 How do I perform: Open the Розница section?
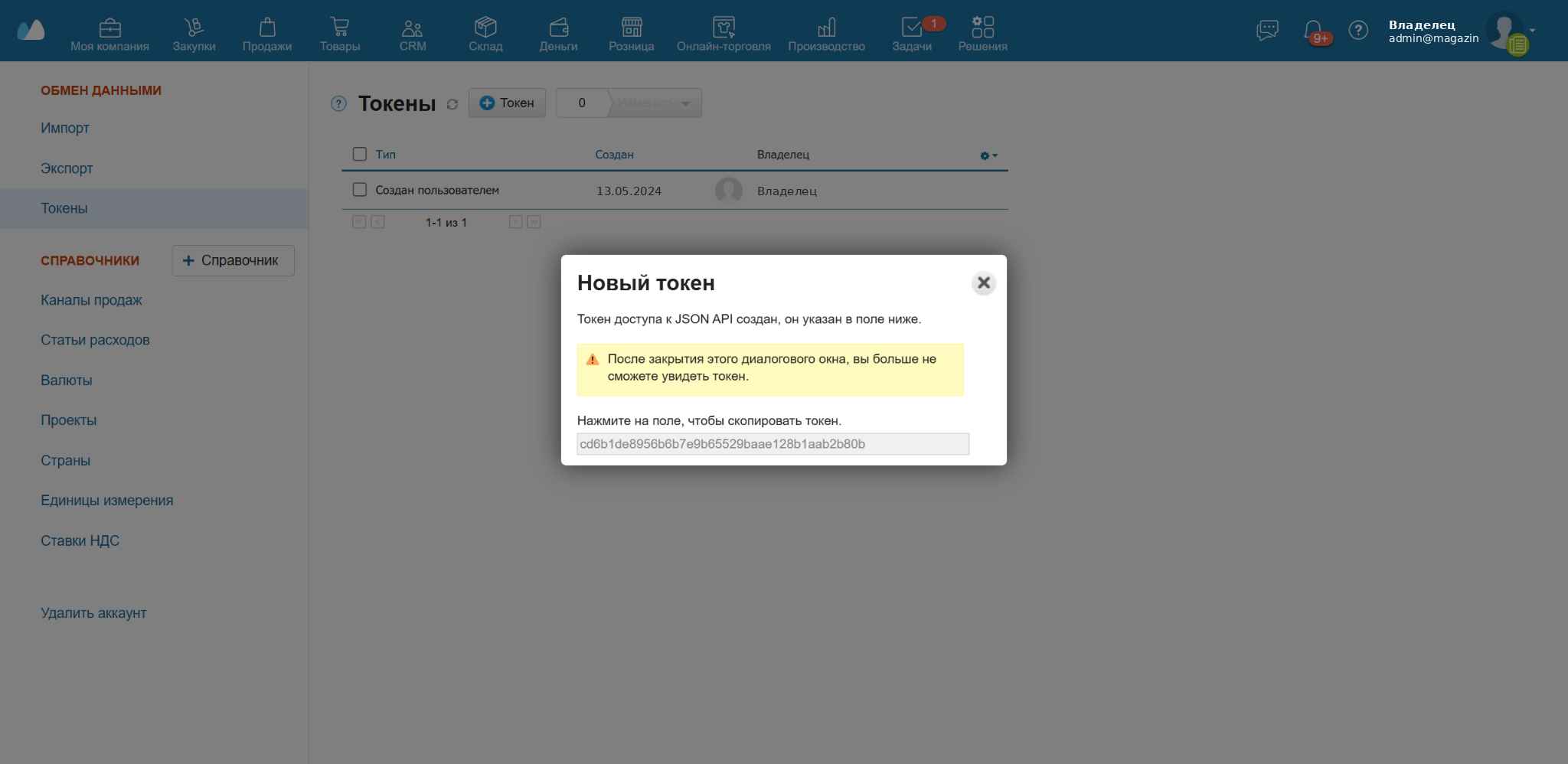pos(632,35)
